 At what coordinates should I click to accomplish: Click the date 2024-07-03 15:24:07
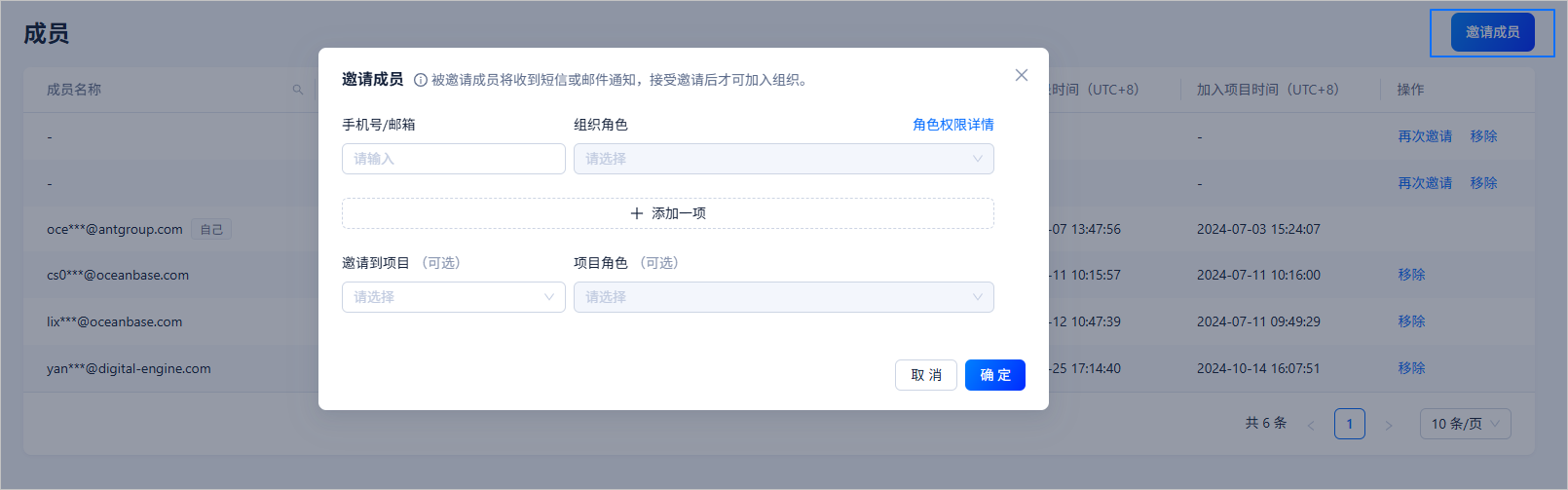[x=1258, y=230]
